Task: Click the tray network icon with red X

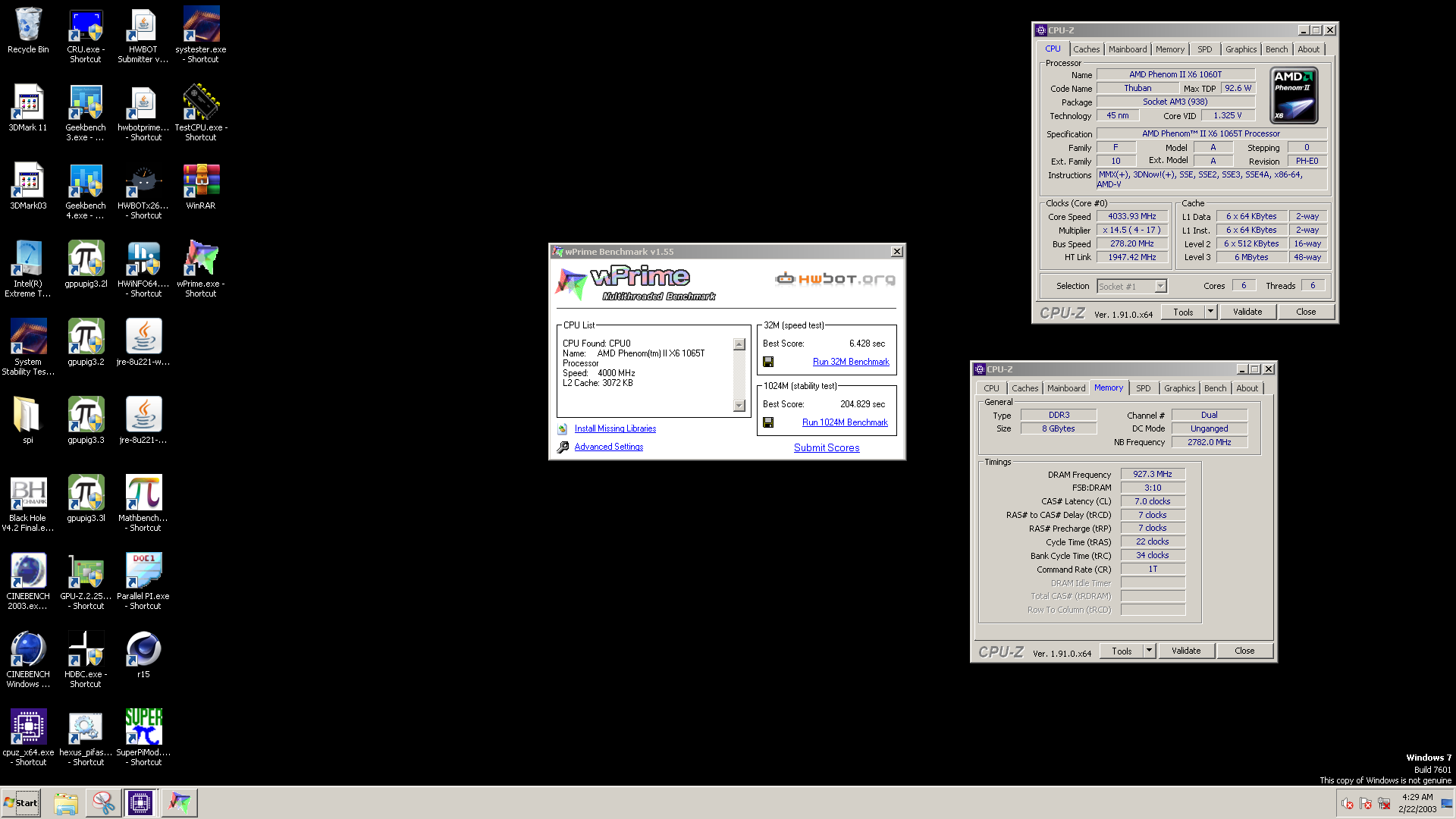Action: (1384, 803)
